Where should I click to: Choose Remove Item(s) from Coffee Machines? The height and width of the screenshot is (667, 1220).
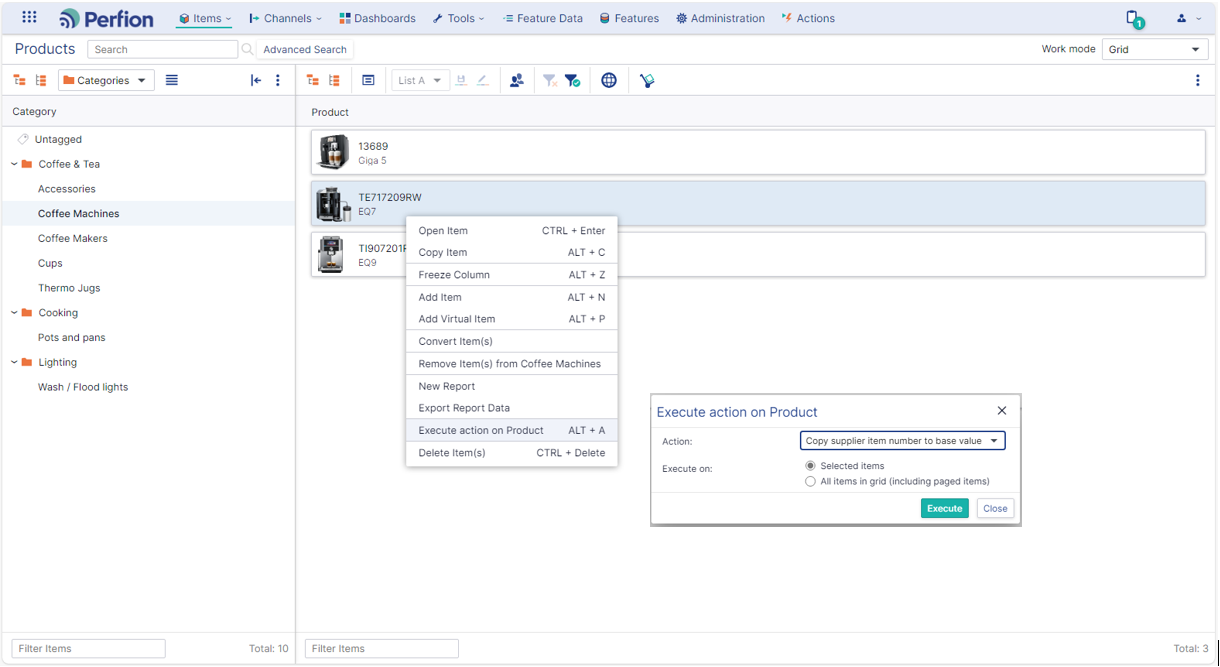pyautogui.click(x=512, y=364)
